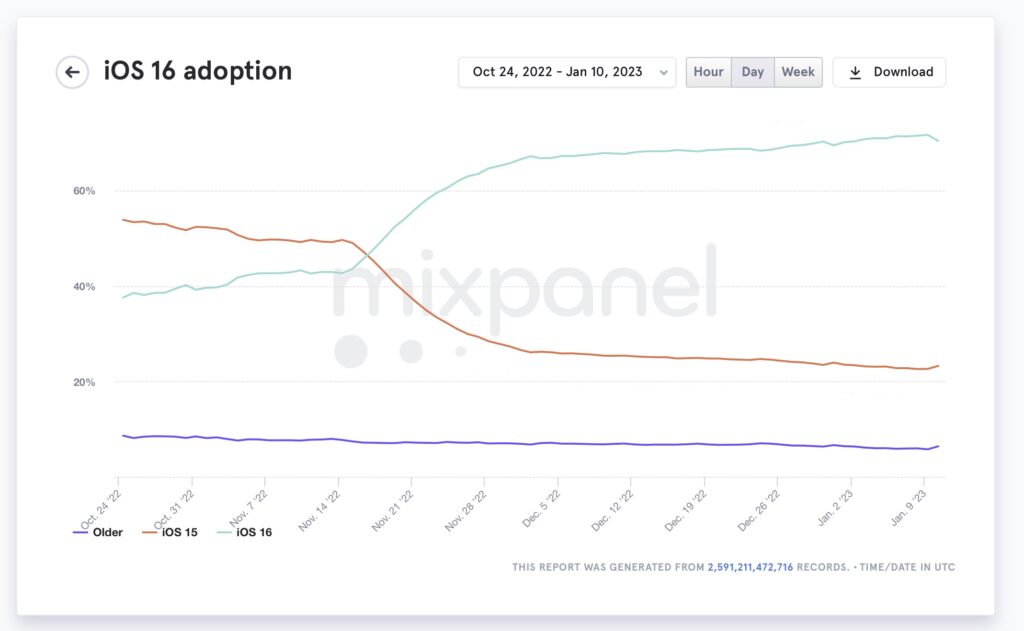This screenshot has height=631, width=1024.
Task: Toggle the Older legend entry
Action: (98, 532)
